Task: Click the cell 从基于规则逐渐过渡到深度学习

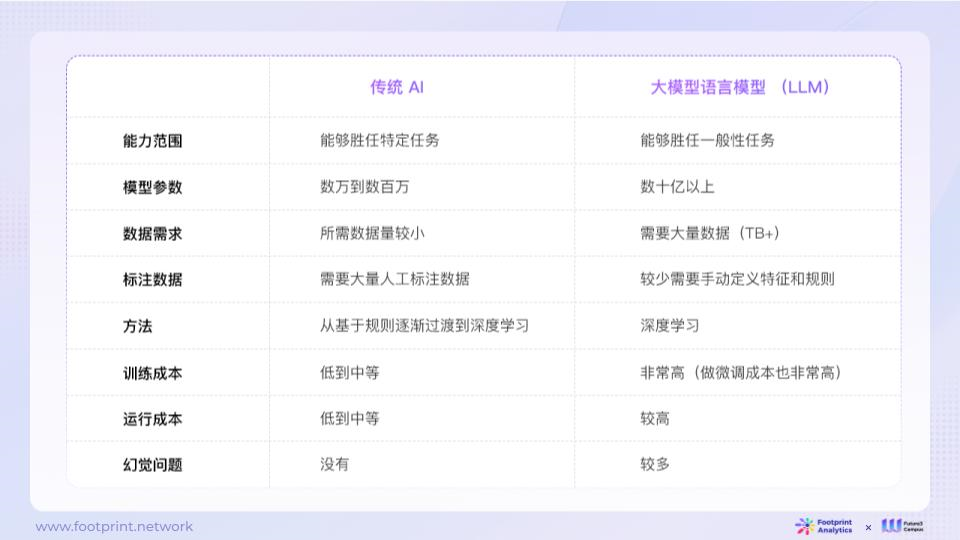Action: click(x=424, y=326)
